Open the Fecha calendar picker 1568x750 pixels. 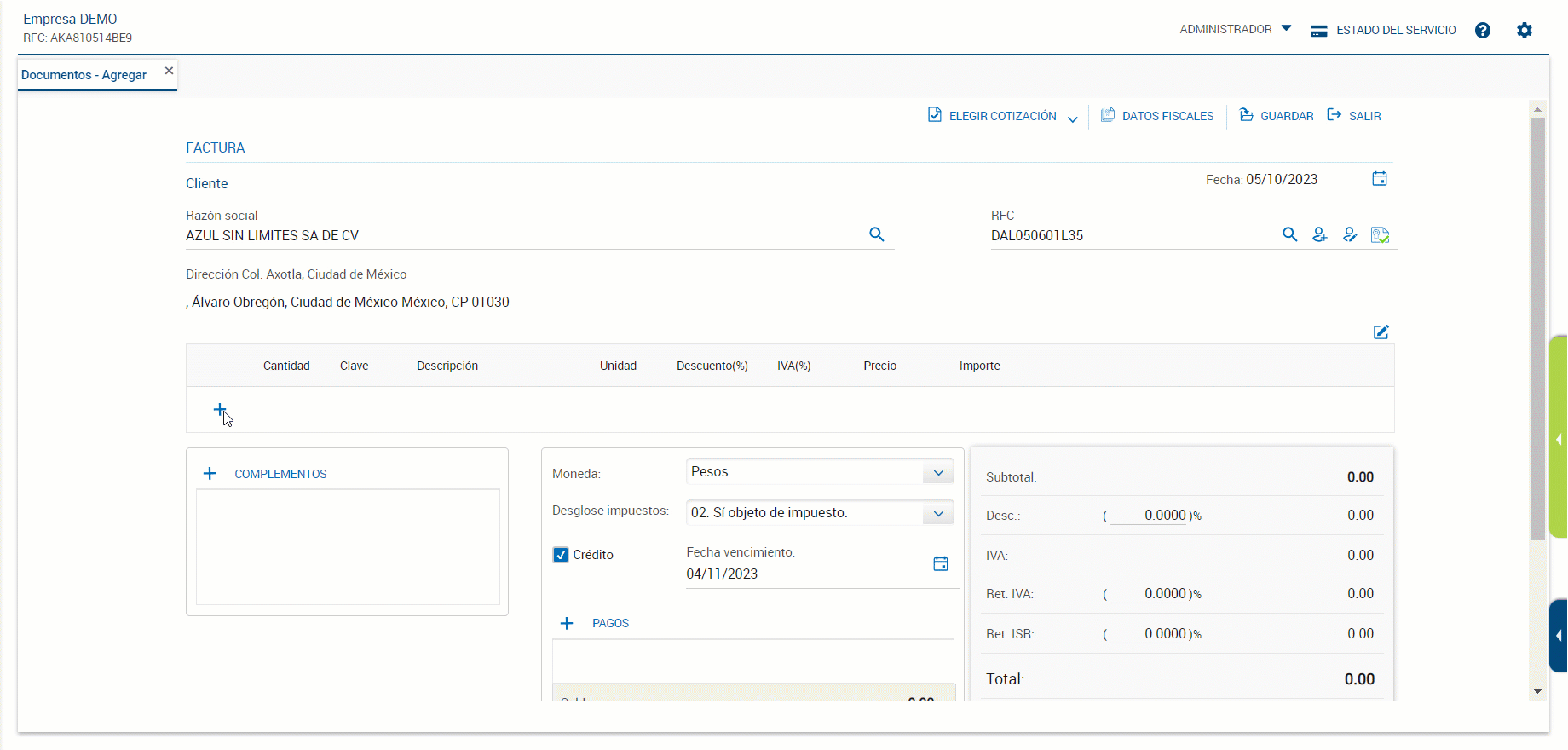(x=1379, y=178)
